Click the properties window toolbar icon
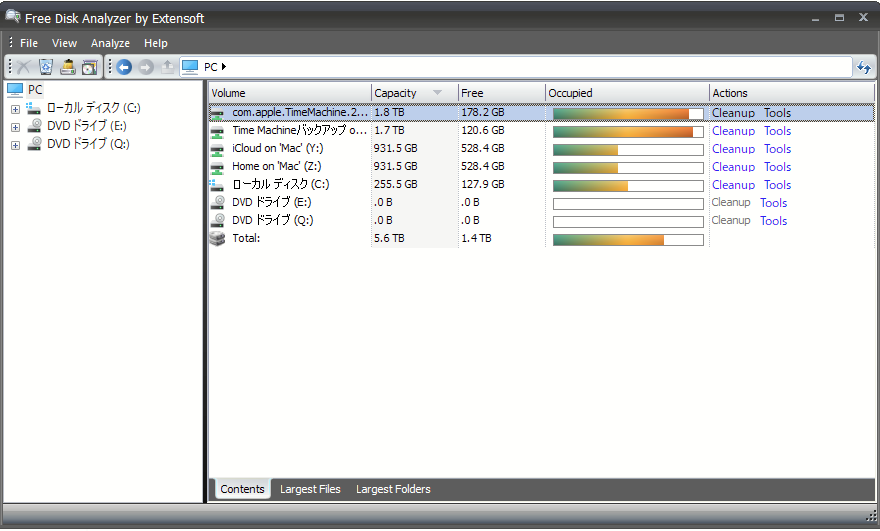This screenshot has width=880, height=531. 90,67
